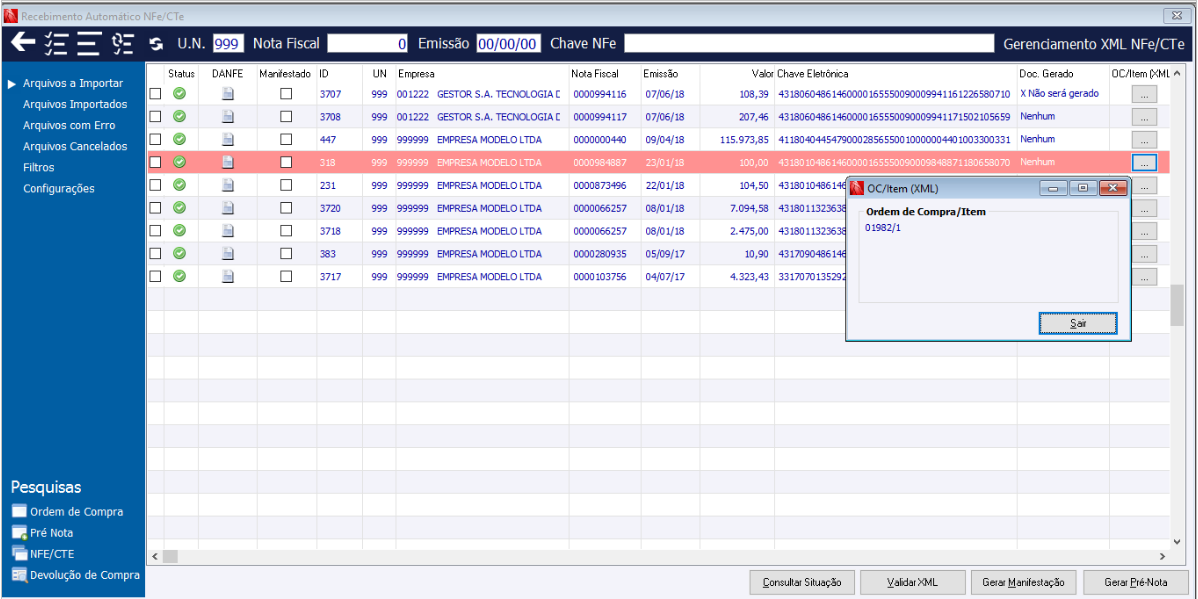Click green status icon for ID 3720
Screen dimensions: 1198x599
180,208
